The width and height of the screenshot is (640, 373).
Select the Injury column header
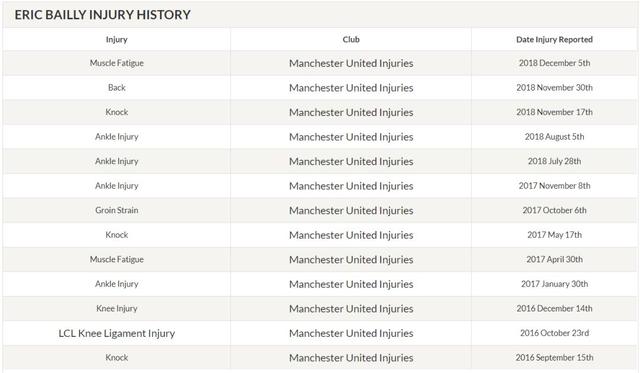click(117, 40)
